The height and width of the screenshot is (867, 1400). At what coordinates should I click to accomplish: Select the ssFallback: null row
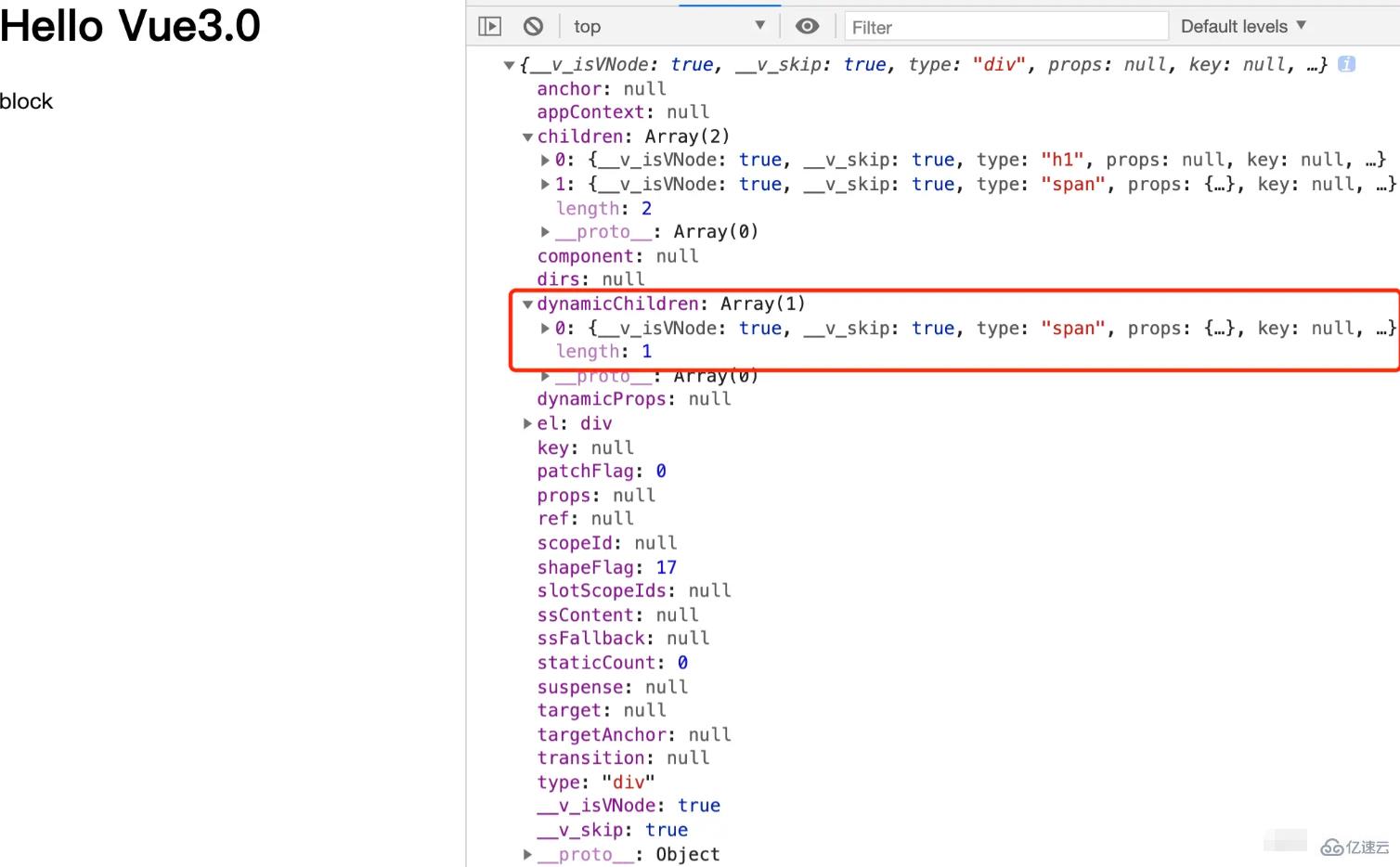[x=623, y=639]
